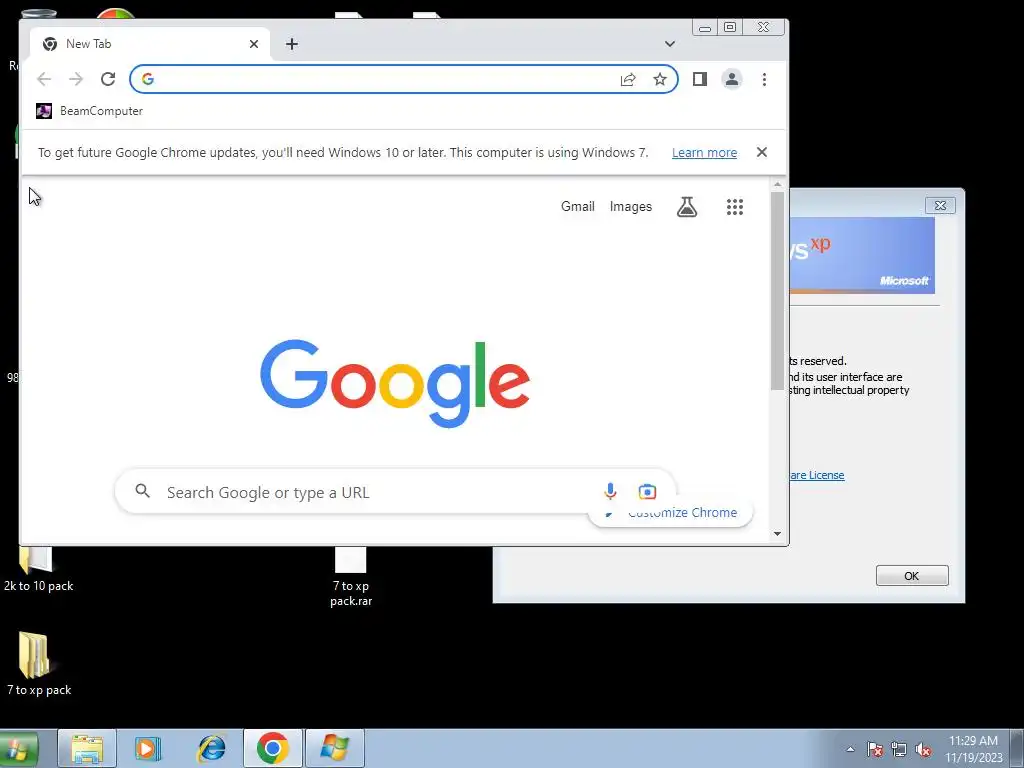Select the 7 to xp pack folder
Image resolution: width=1024 pixels, height=768 pixels.
[39, 663]
